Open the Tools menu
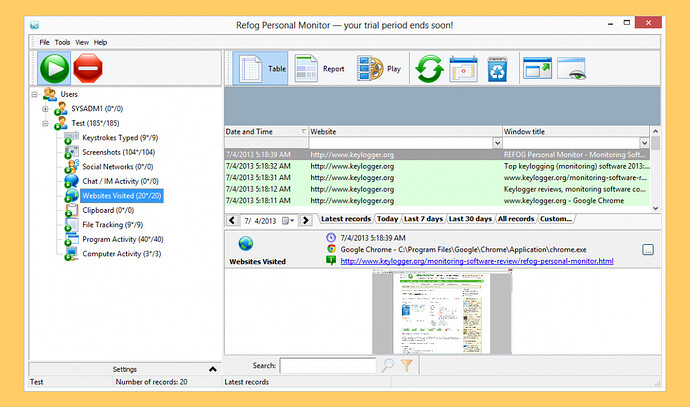690x407 pixels. click(62, 42)
